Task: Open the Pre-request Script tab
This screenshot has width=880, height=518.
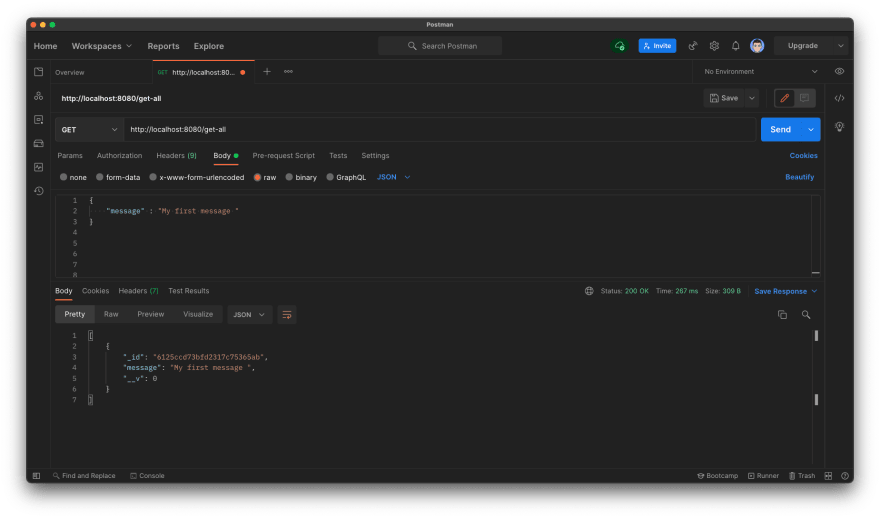Action: pos(283,156)
